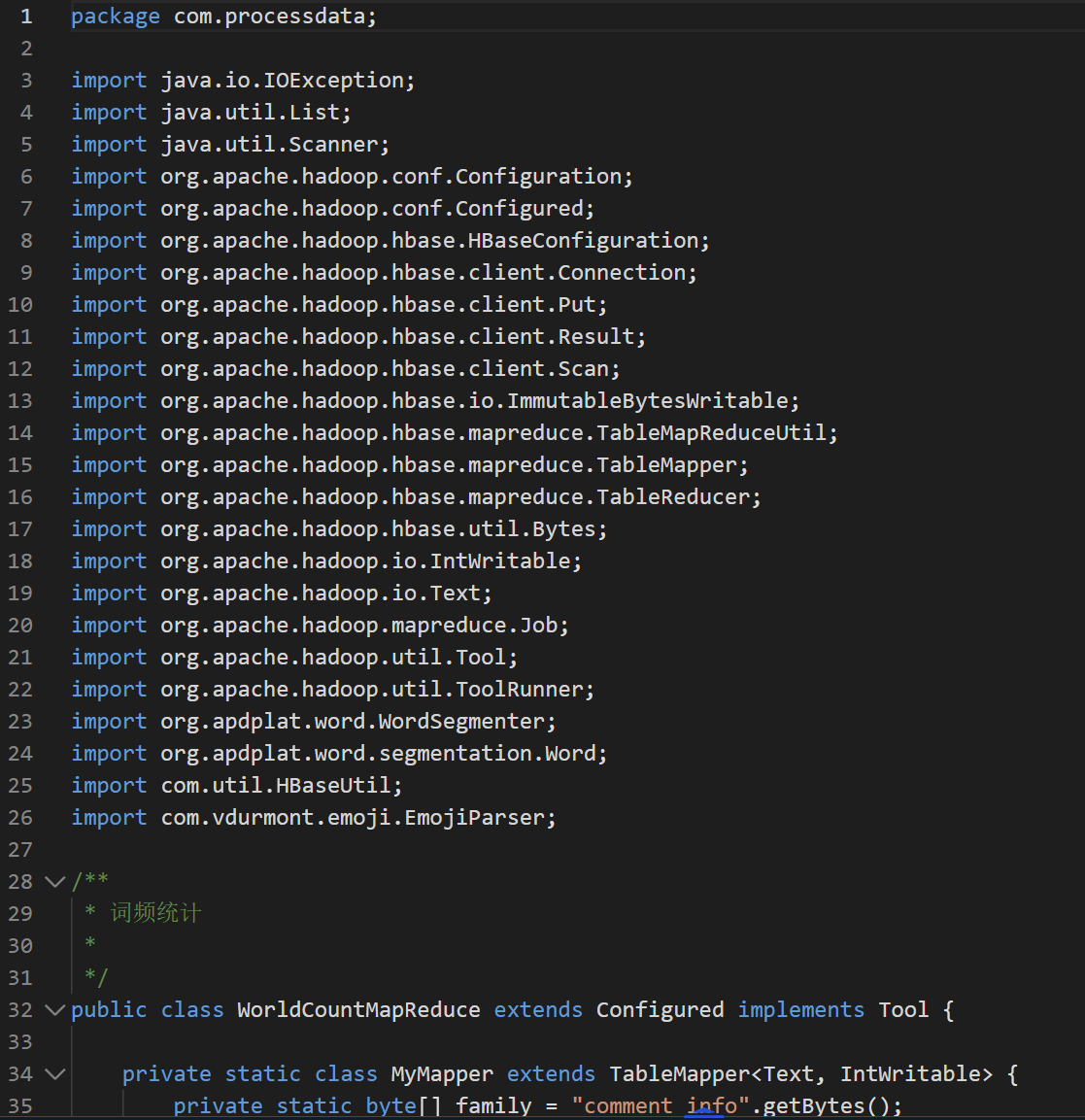Click 'Tool' interface name on line 32
This screenshot has height=1120, width=1085.
903,1010
